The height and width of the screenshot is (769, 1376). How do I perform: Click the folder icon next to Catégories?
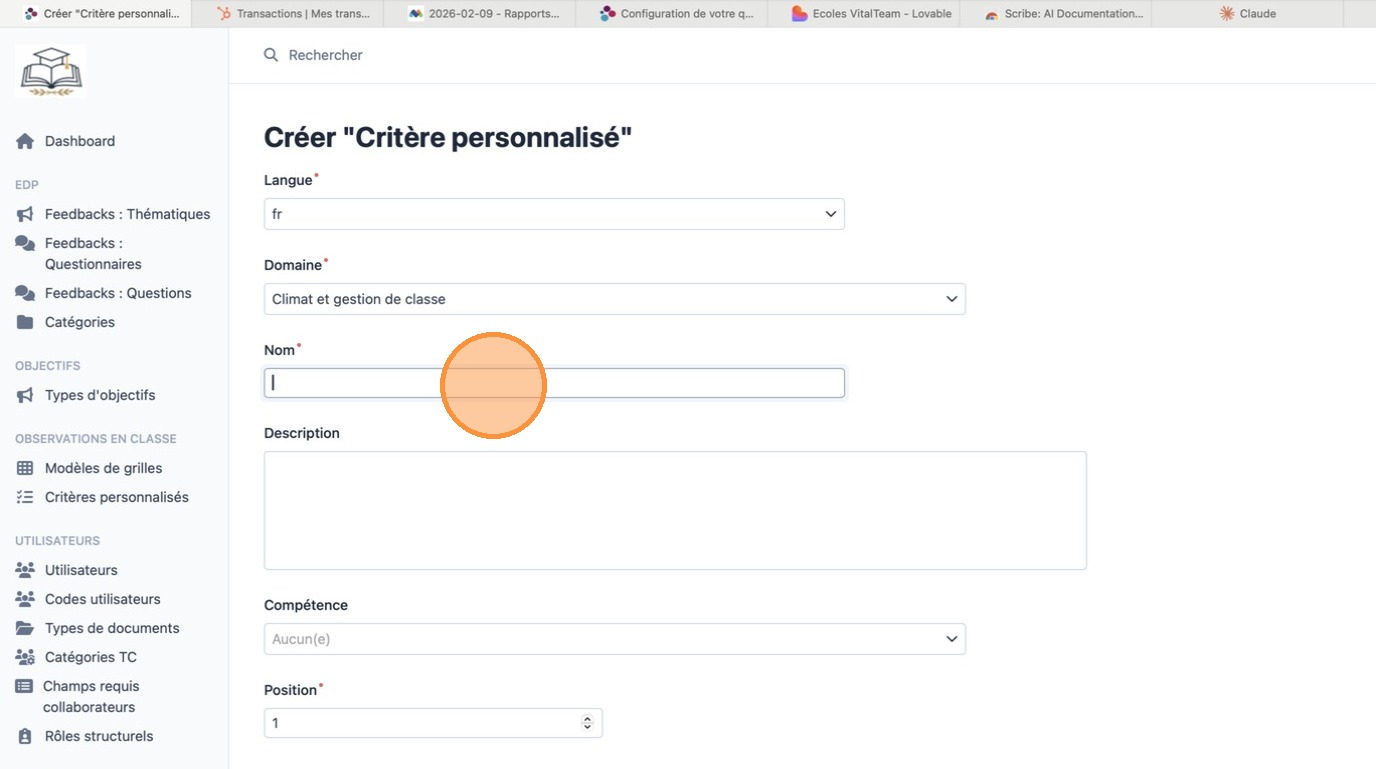(25, 322)
